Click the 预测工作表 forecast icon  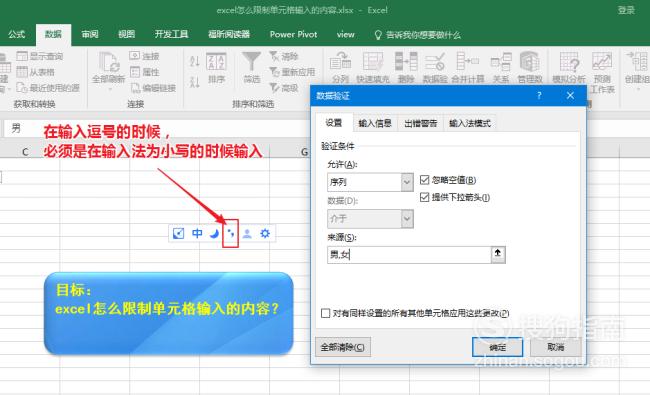[601, 62]
